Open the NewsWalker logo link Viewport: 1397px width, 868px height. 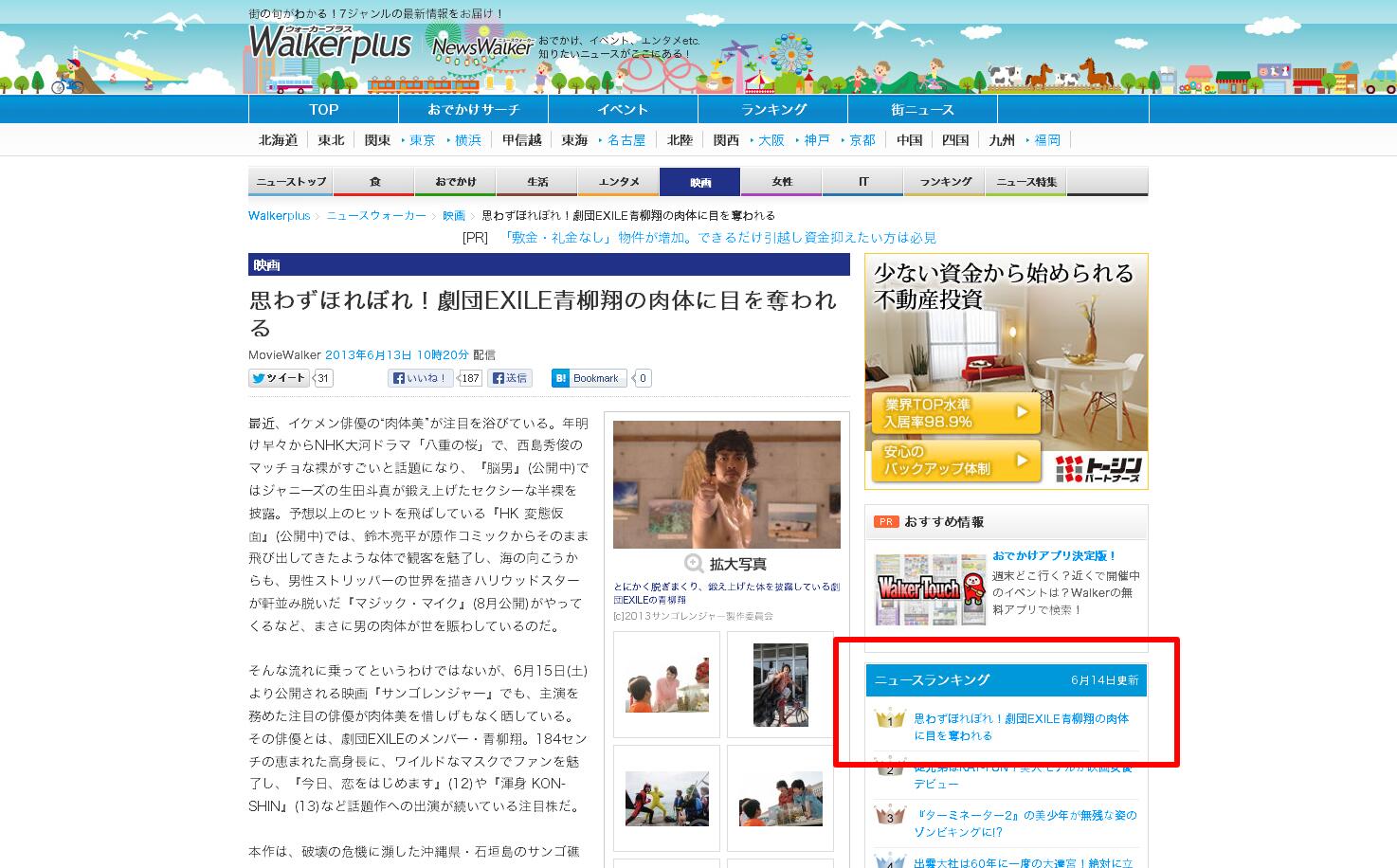pos(482,45)
